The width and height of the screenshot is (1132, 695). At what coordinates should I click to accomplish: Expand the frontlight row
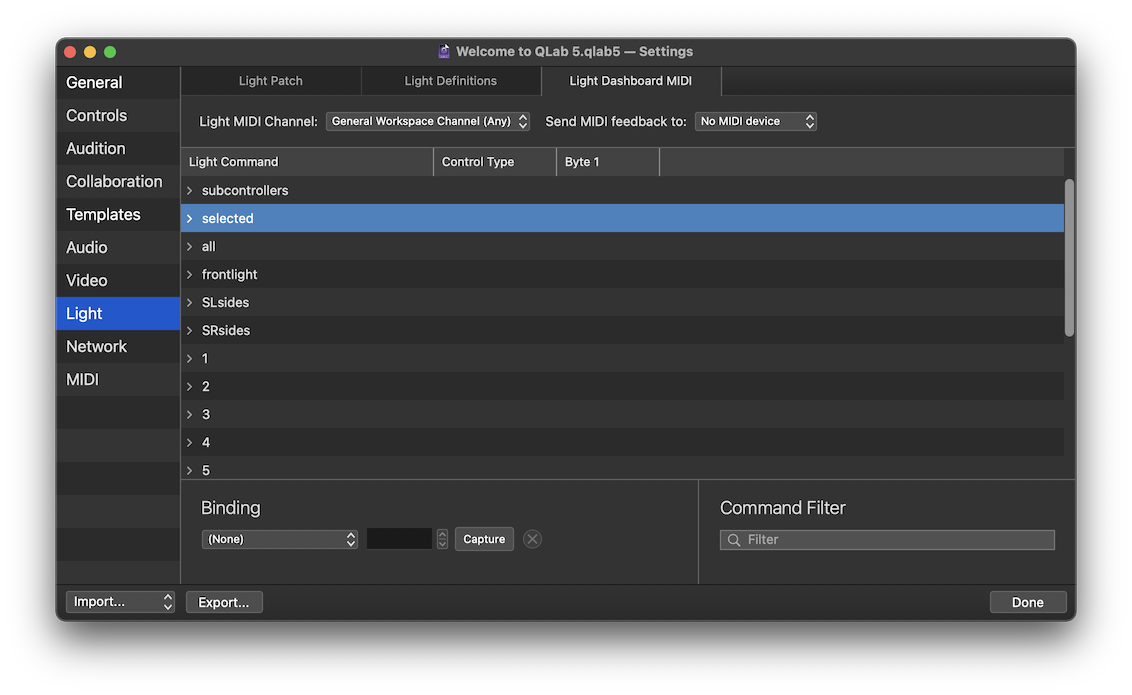coord(190,274)
